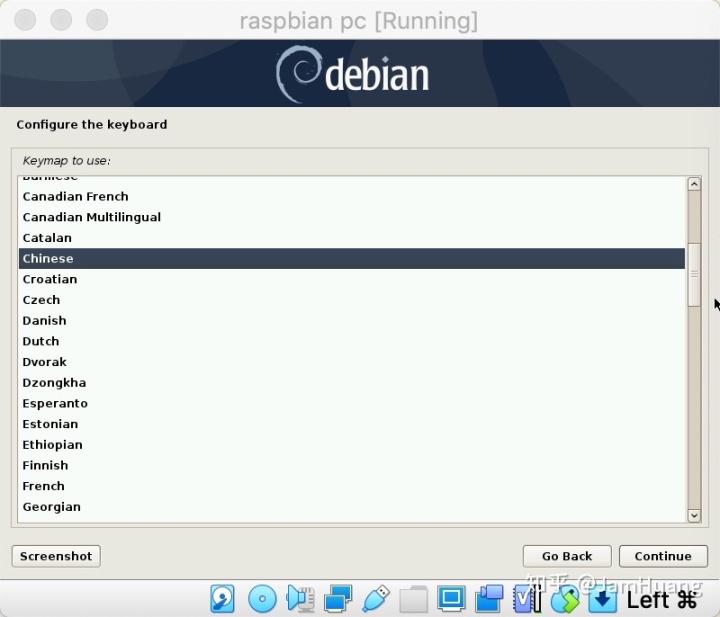The height and width of the screenshot is (617, 720).
Task: Open the shared folders indicator
Action: point(413,599)
